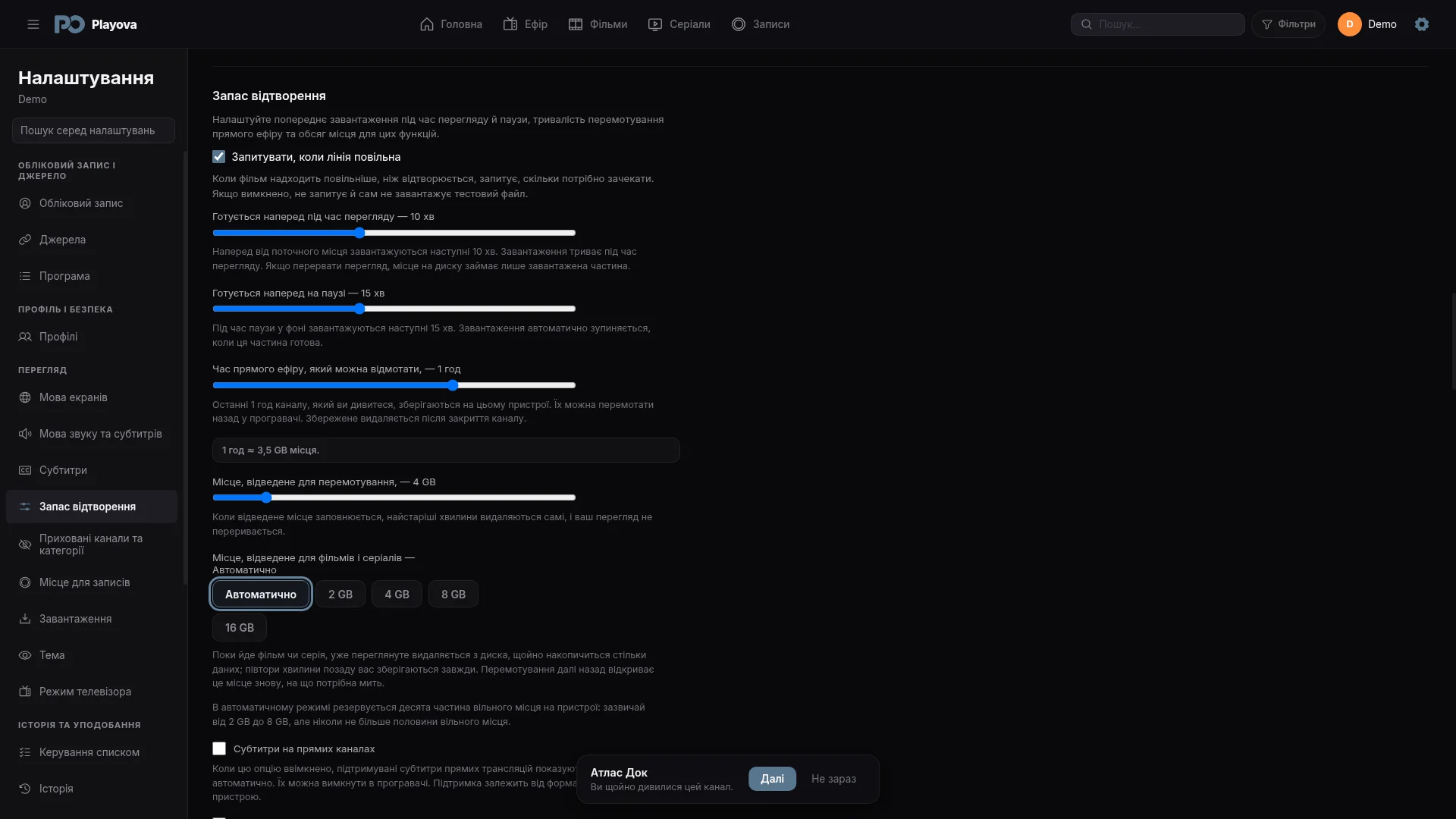
Task: Click the Обліковий запис sidebar icon
Action: pos(25,203)
